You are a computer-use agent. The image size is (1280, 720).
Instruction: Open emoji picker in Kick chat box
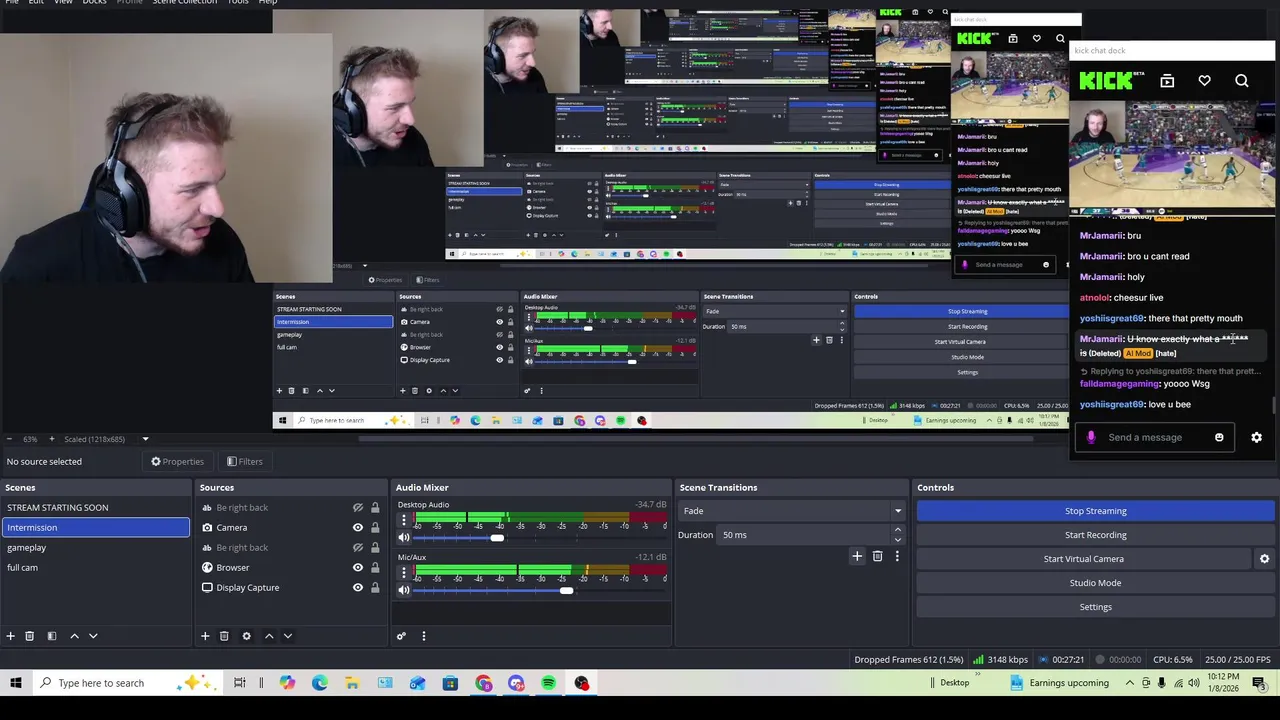point(1219,437)
